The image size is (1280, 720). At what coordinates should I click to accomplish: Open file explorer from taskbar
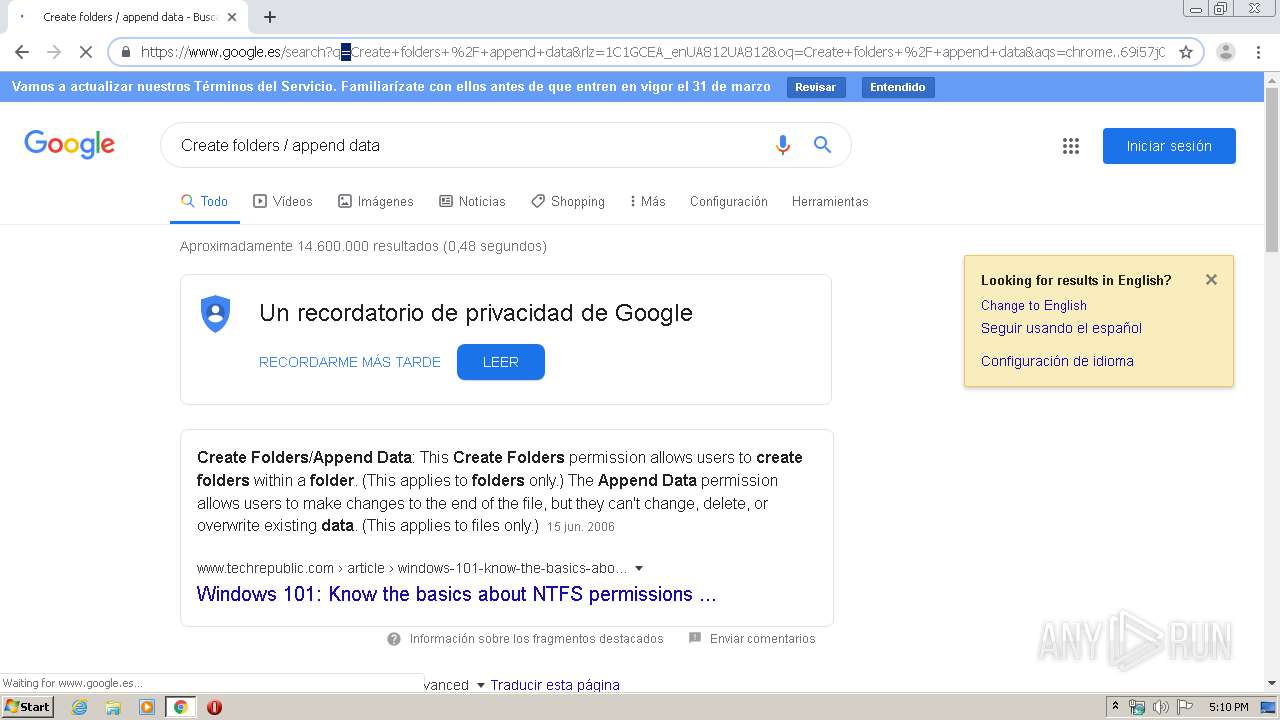pyautogui.click(x=113, y=707)
